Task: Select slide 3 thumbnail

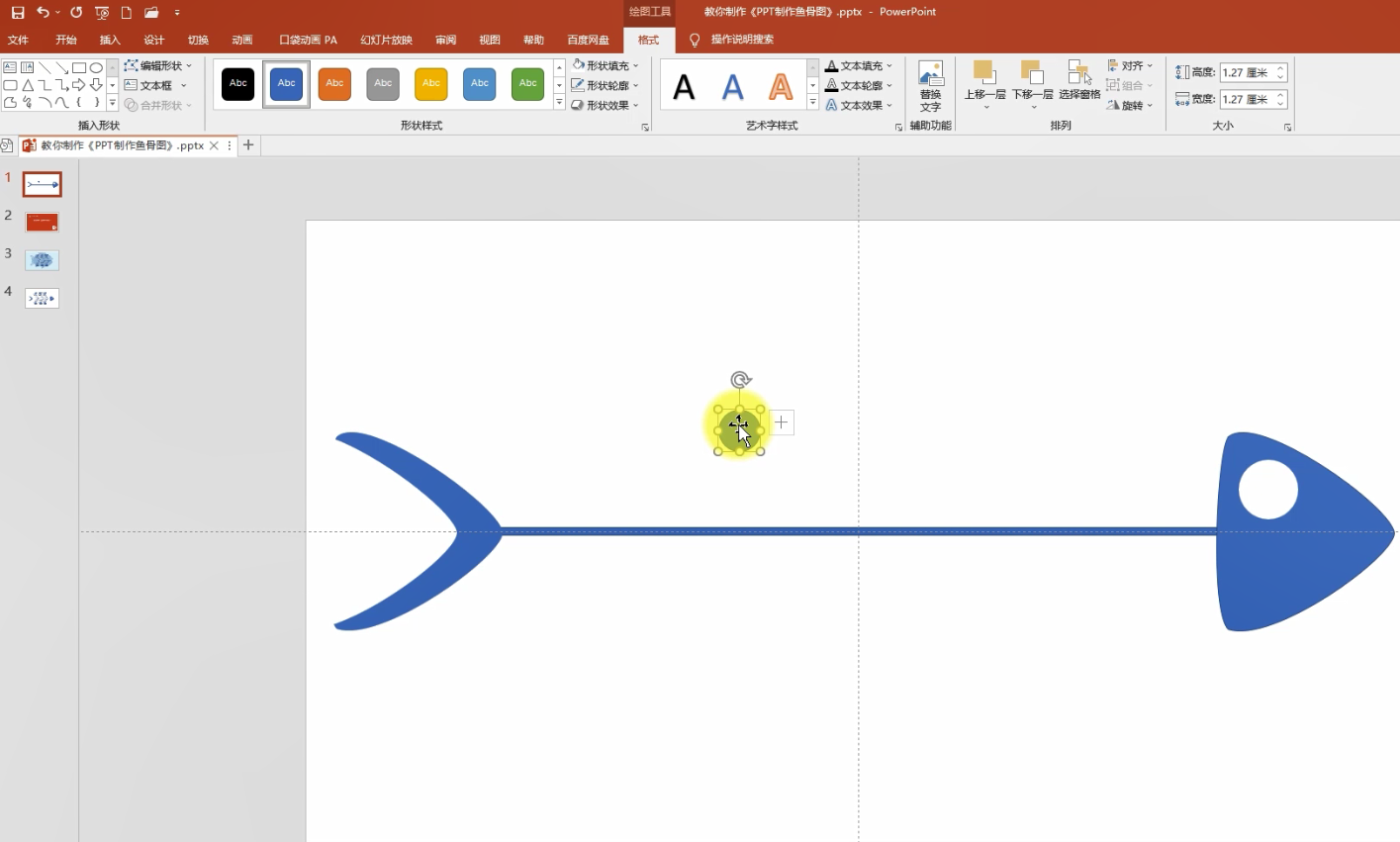Action: [42, 260]
